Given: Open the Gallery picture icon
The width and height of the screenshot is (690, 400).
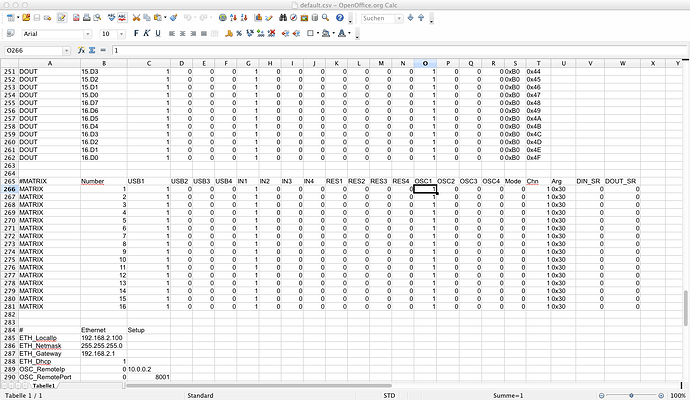Looking at the screenshot, I should 304,18.
